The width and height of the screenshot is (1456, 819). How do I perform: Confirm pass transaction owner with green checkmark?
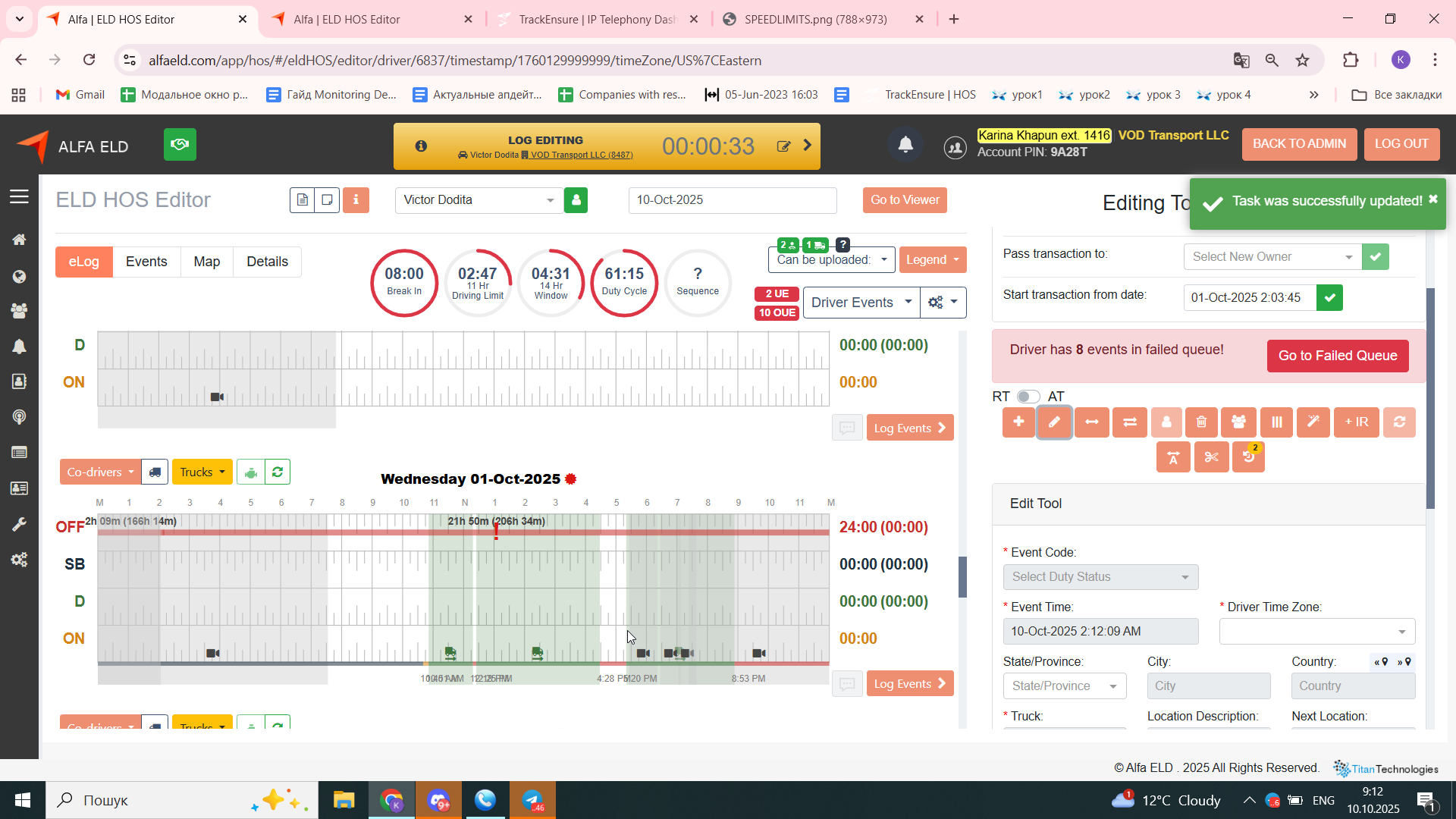(x=1375, y=257)
